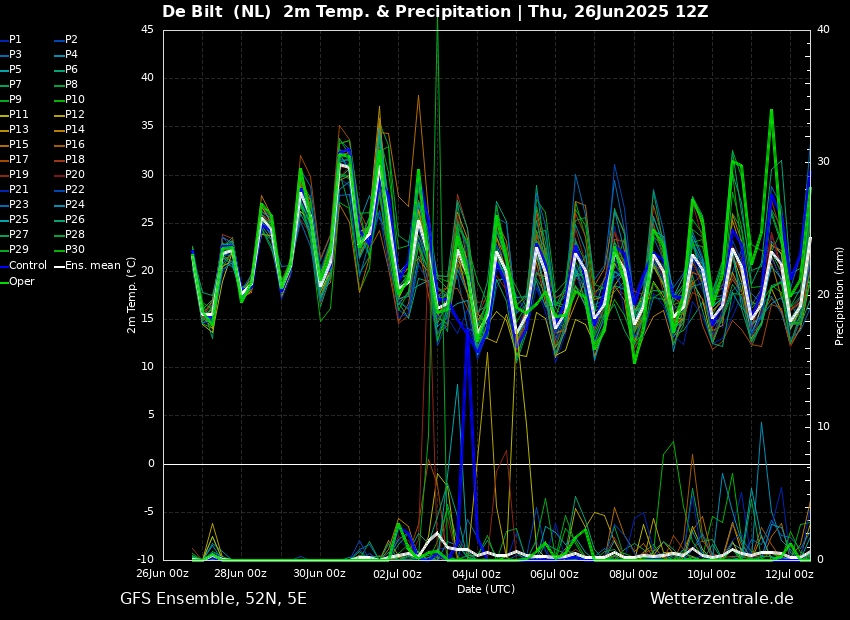This screenshot has width=850, height=620.
Task: Click the P17 legend entry
Action: click(14, 159)
